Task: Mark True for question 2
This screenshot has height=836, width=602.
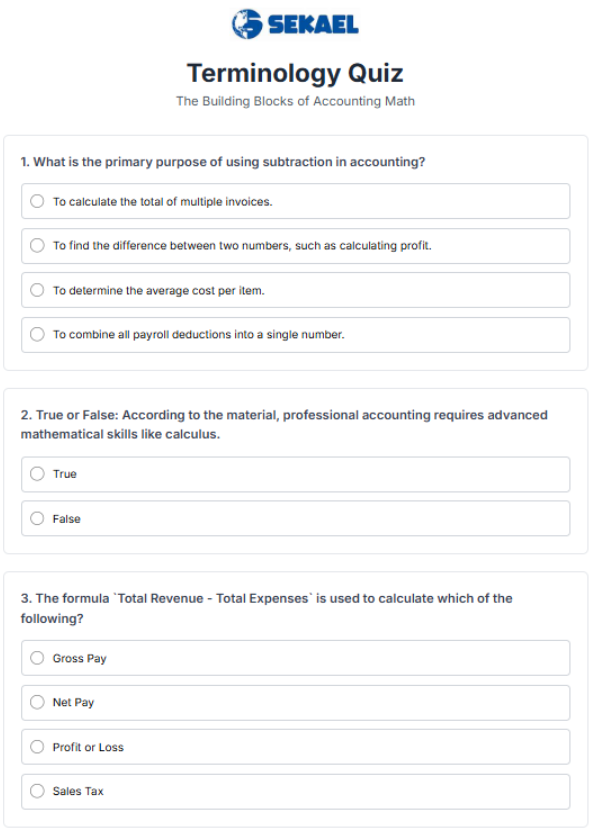Action: click(x=64, y=475)
